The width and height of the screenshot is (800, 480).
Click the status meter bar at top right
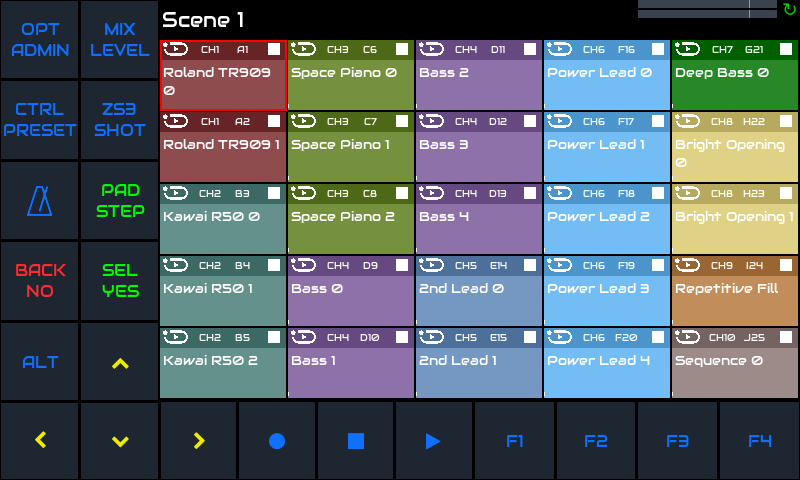[707, 10]
